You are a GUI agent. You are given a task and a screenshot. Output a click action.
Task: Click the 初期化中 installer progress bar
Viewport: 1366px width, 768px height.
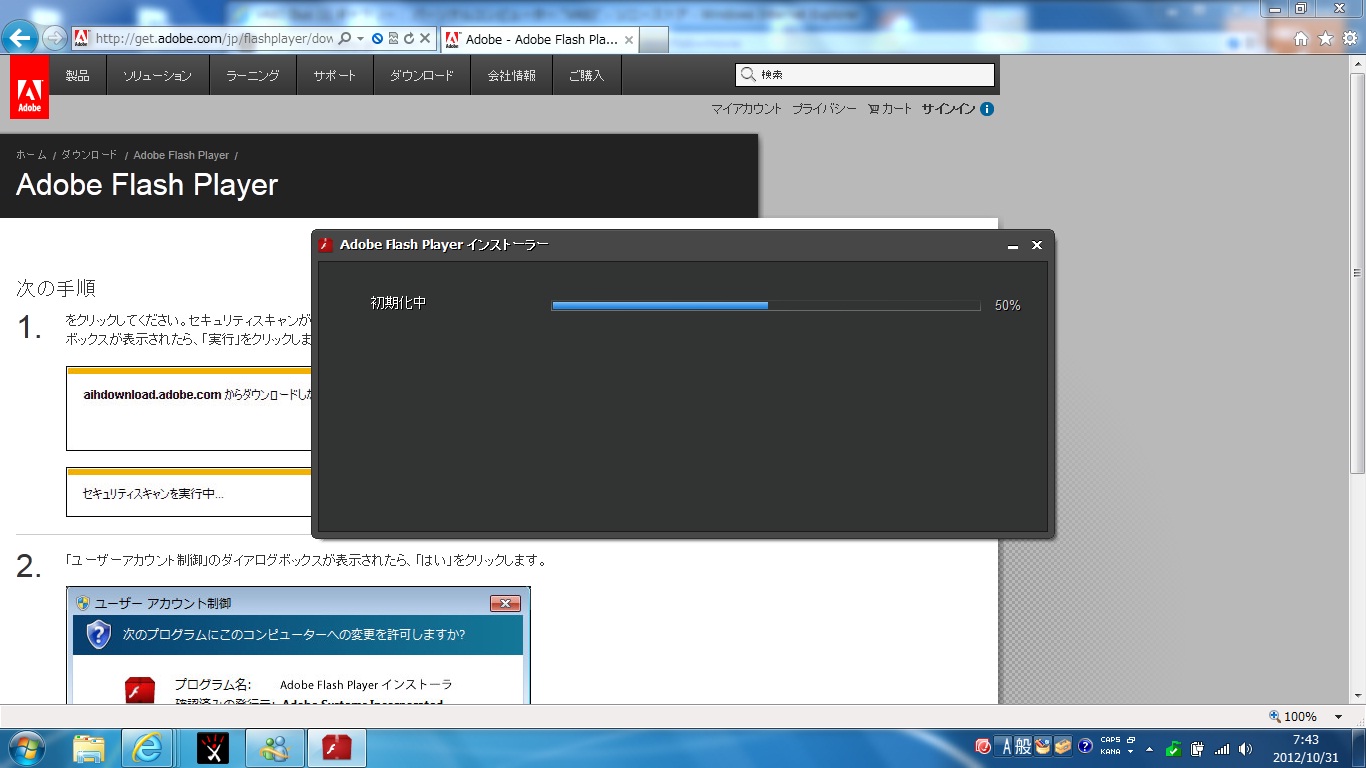point(766,305)
